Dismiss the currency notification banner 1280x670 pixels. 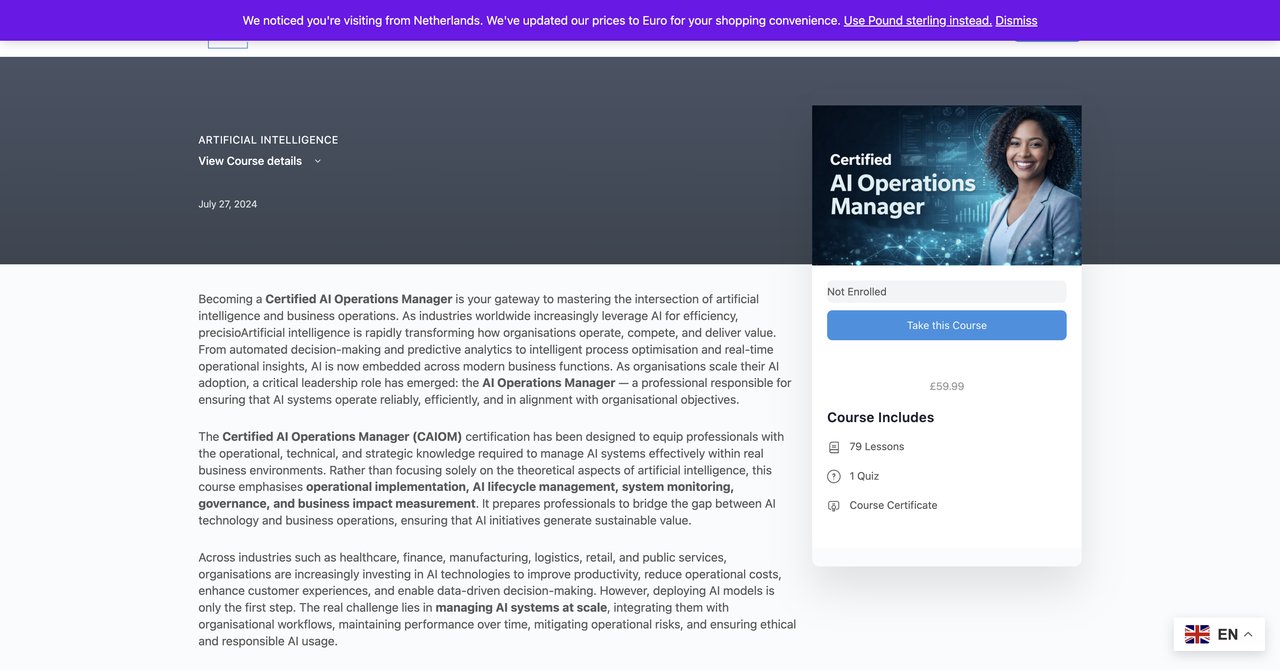click(x=1016, y=20)
